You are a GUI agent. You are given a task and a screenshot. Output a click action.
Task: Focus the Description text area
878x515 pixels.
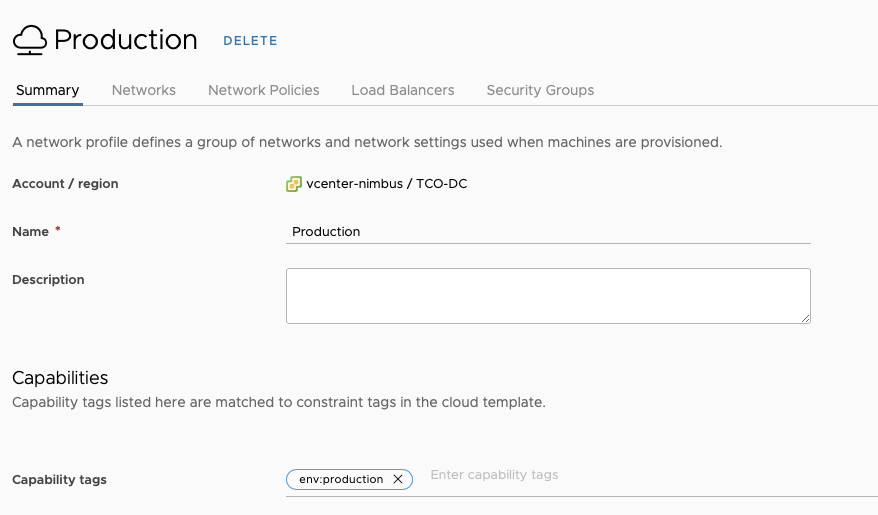[x=548, y=295]
